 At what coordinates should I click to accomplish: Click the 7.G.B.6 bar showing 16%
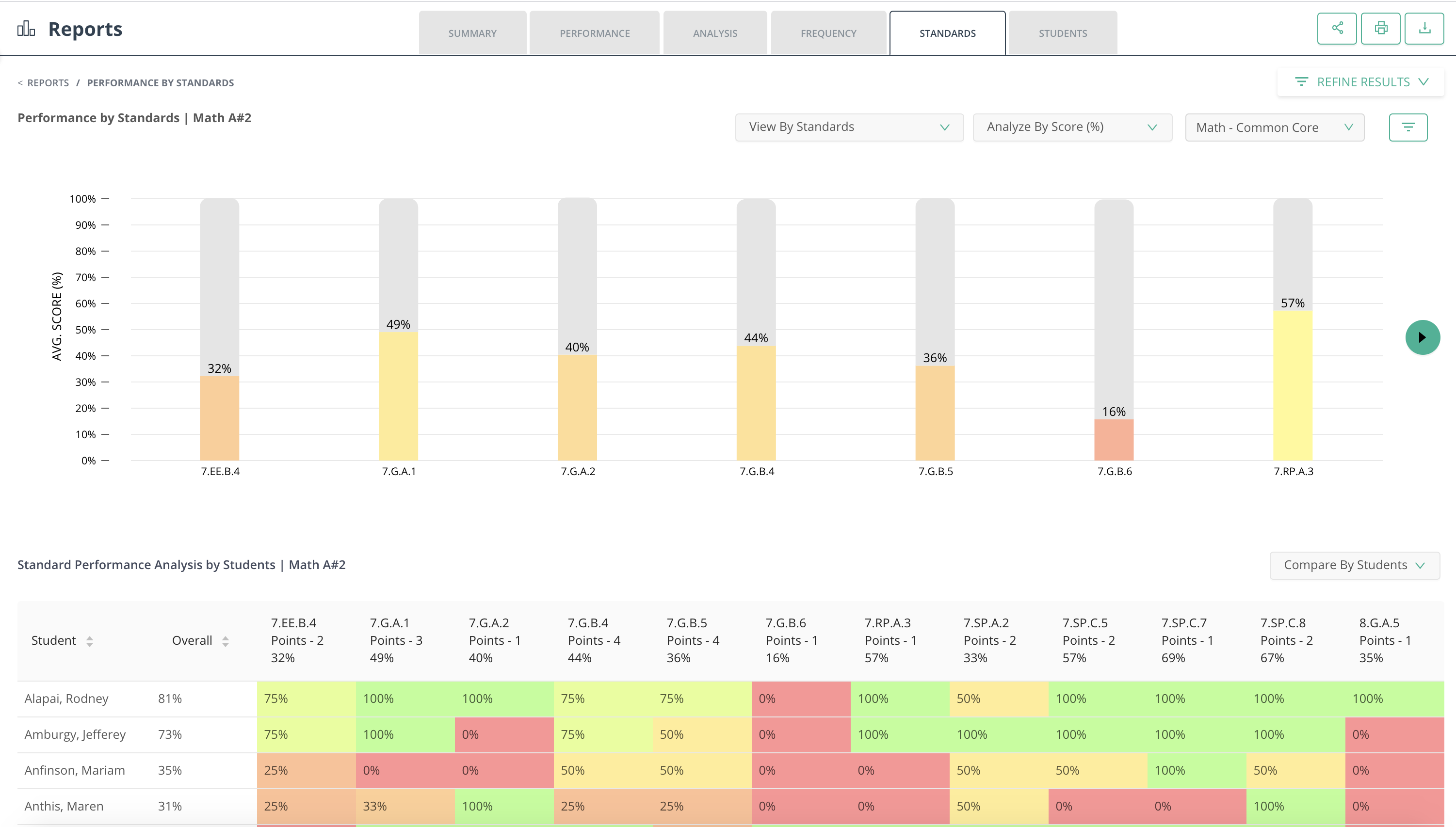pos(1114,440)
